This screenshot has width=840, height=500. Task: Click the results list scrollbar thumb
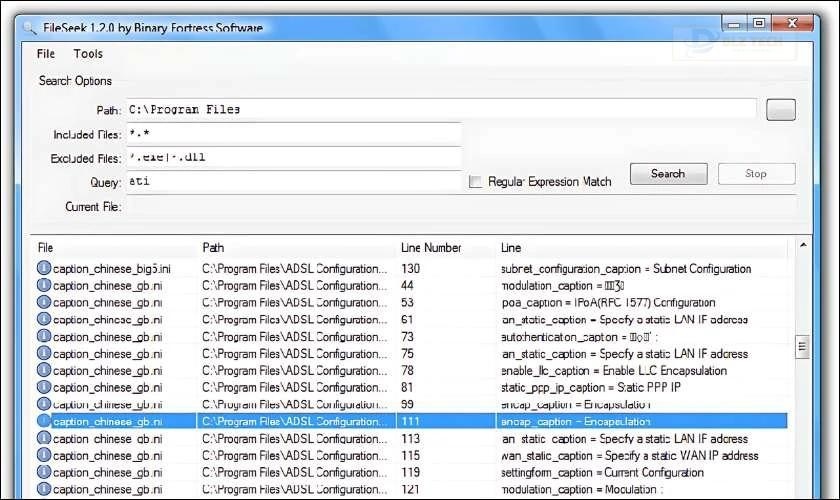pos(802,346)
